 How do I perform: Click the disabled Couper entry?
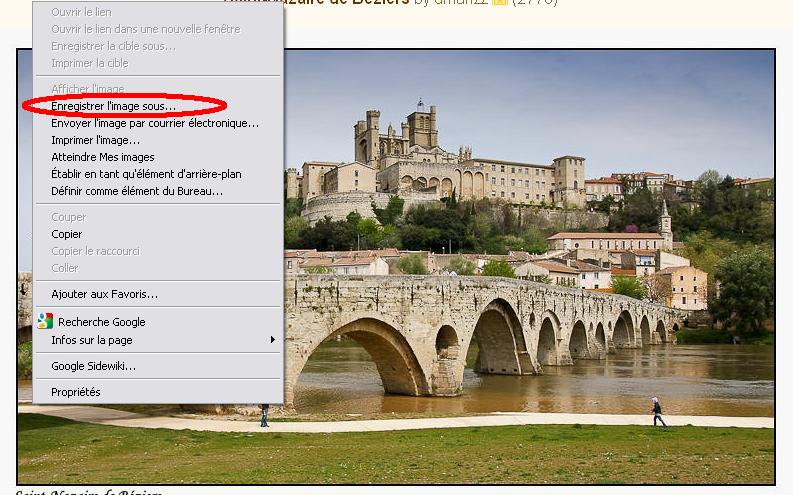68,217
